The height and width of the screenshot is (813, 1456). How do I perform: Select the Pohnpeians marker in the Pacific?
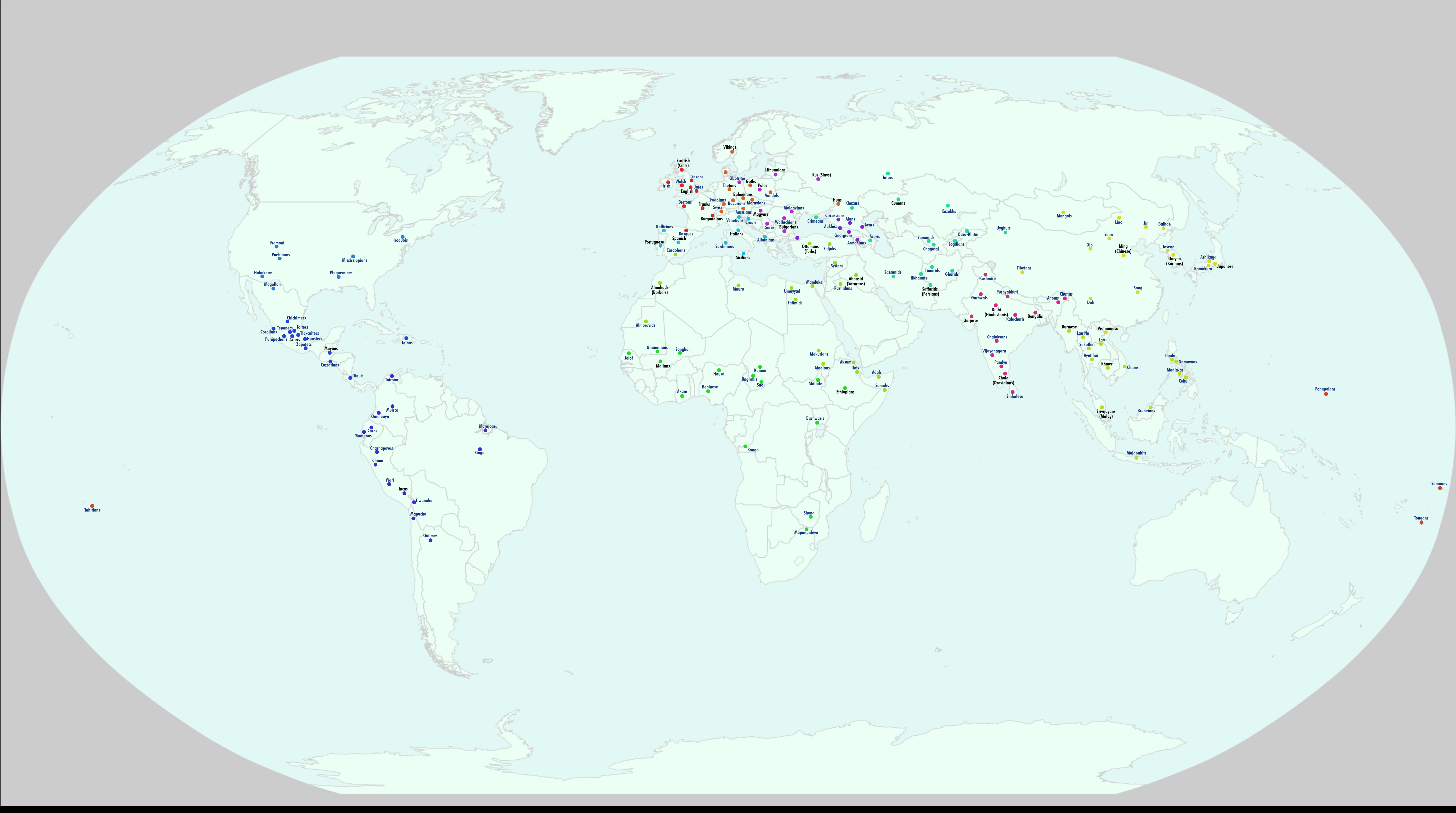1326,394
